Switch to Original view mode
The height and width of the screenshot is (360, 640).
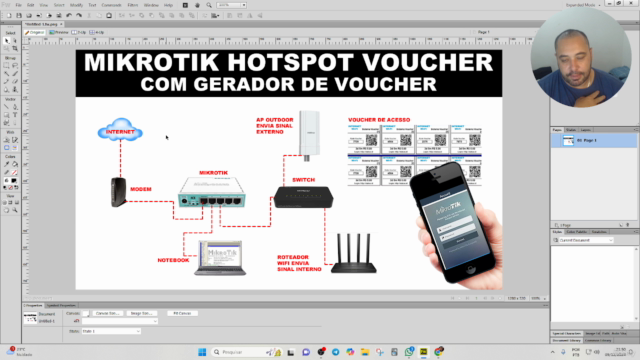coord(34,32)
